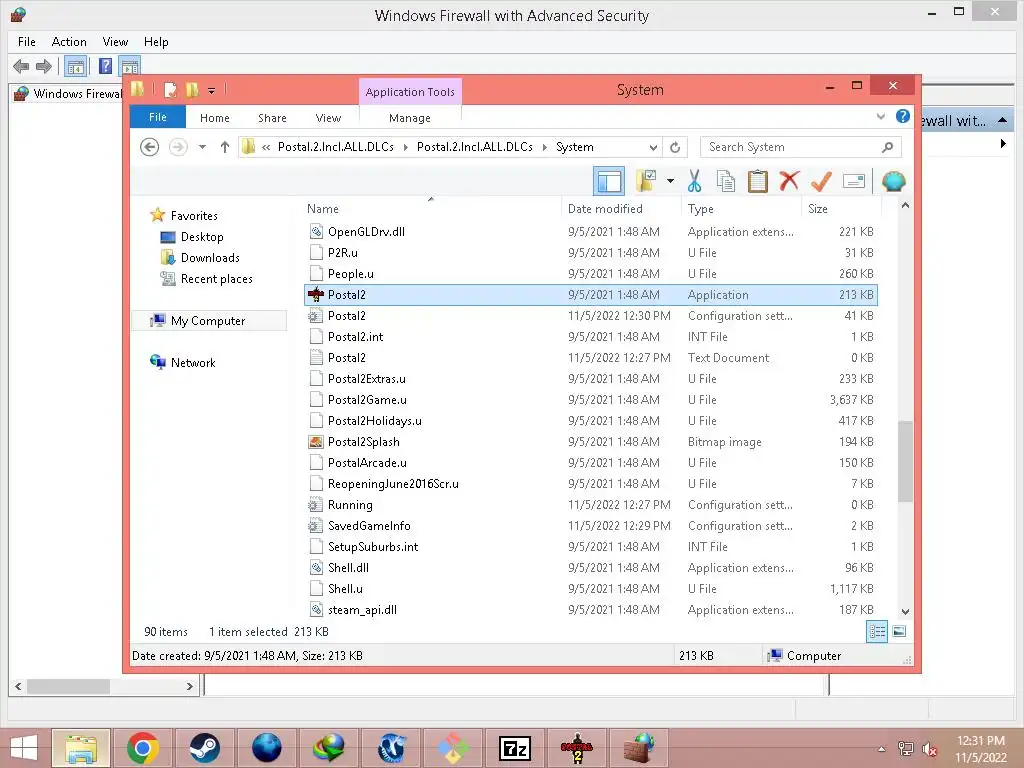Select the steam_api.dll file
This screenshot has height=768, width=1024.
point(590,610)
